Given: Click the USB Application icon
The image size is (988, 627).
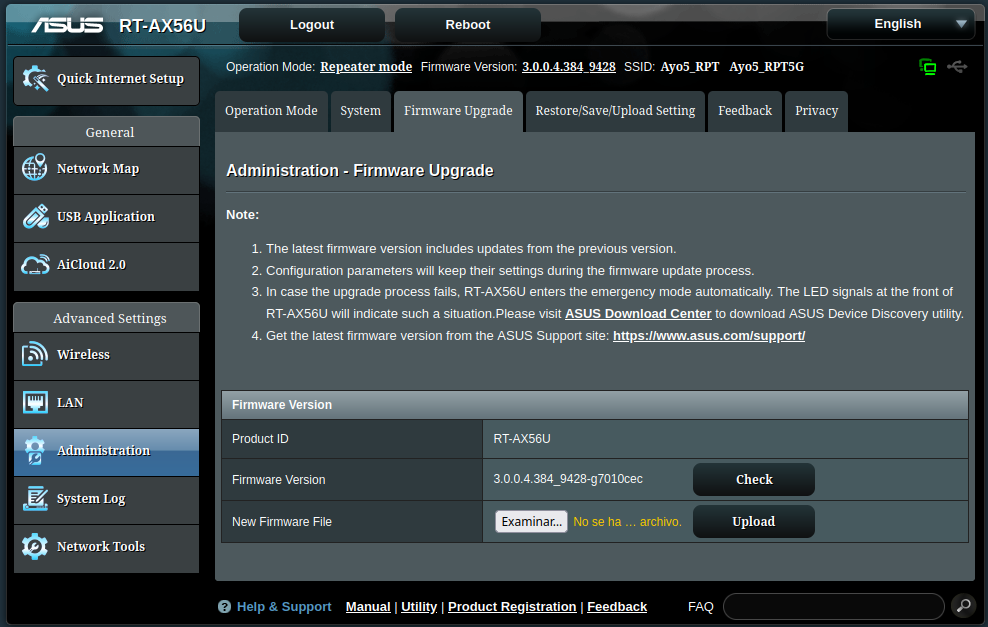Looking at the screenshot, I should pyautogui.click(x=35, y=216).
